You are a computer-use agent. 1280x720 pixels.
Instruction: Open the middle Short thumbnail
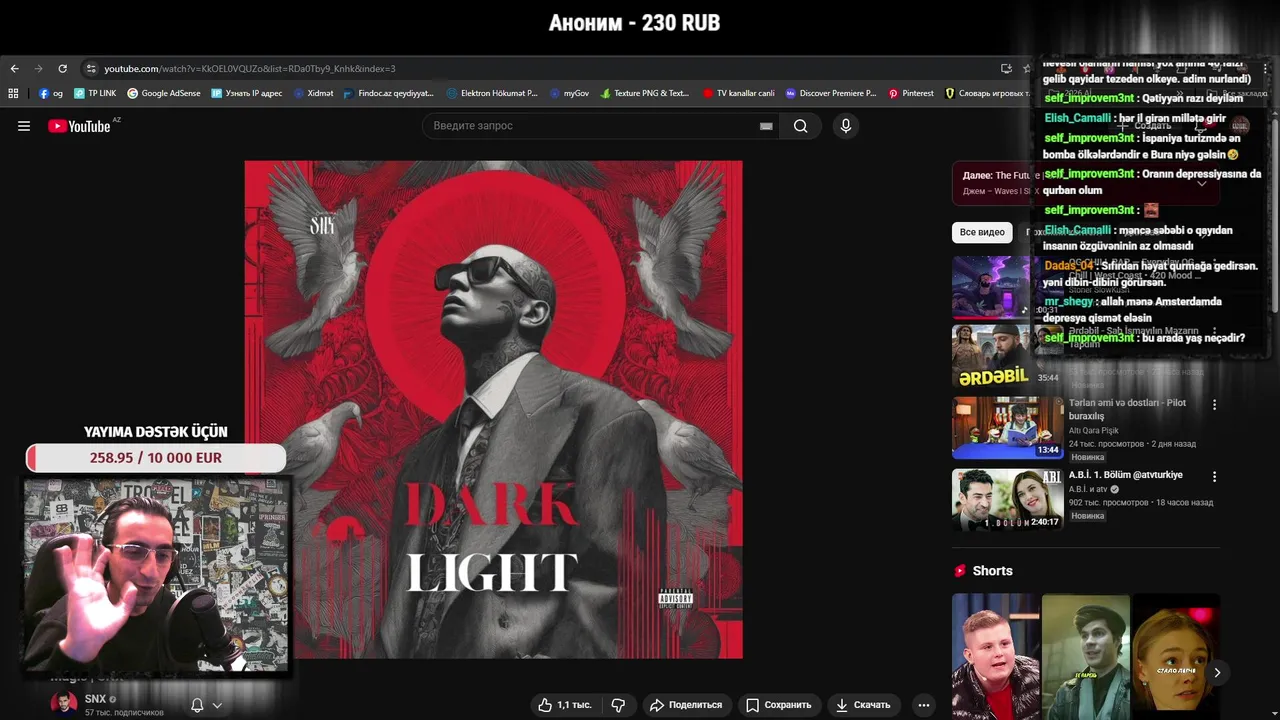pos(1086,656)
